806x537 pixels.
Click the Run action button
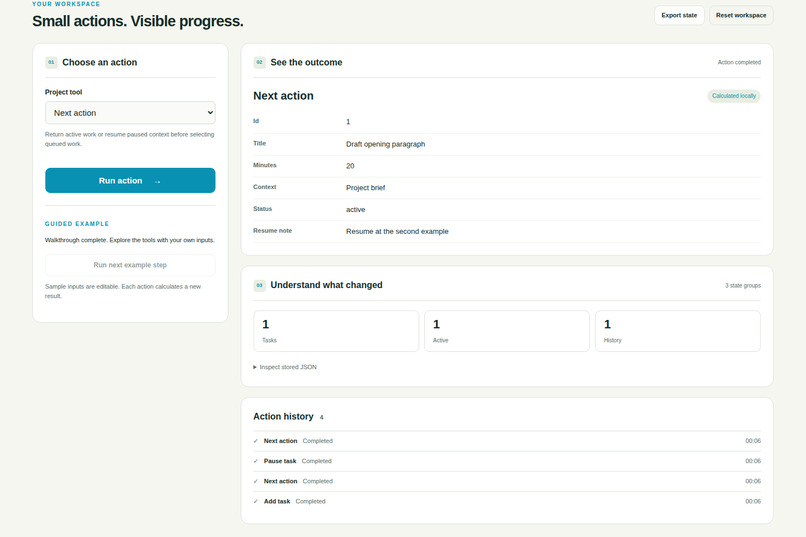[130, 180]
